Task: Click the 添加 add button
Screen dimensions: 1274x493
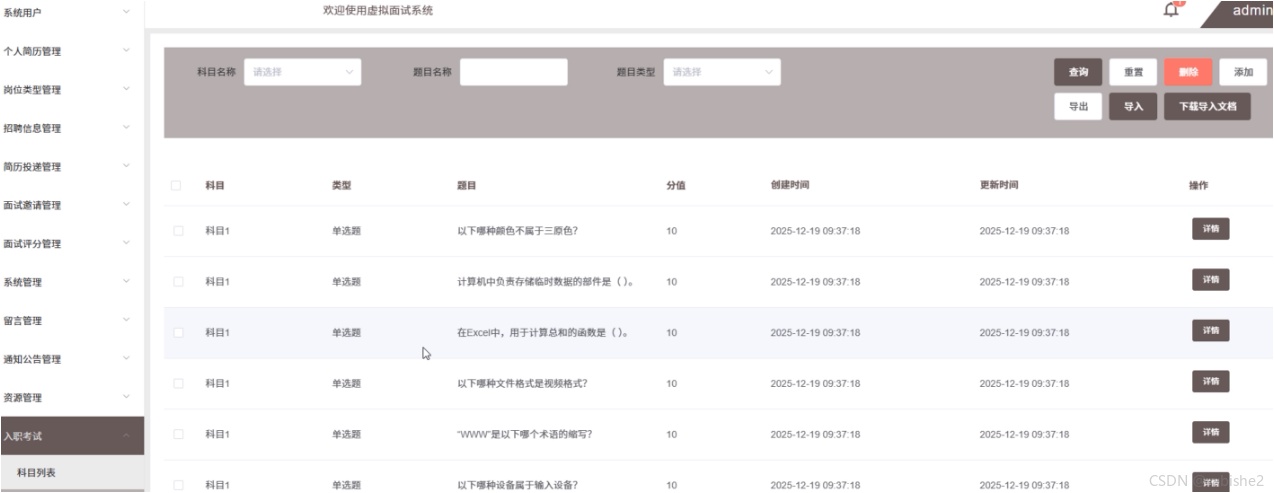Action: coord(1243,72)
